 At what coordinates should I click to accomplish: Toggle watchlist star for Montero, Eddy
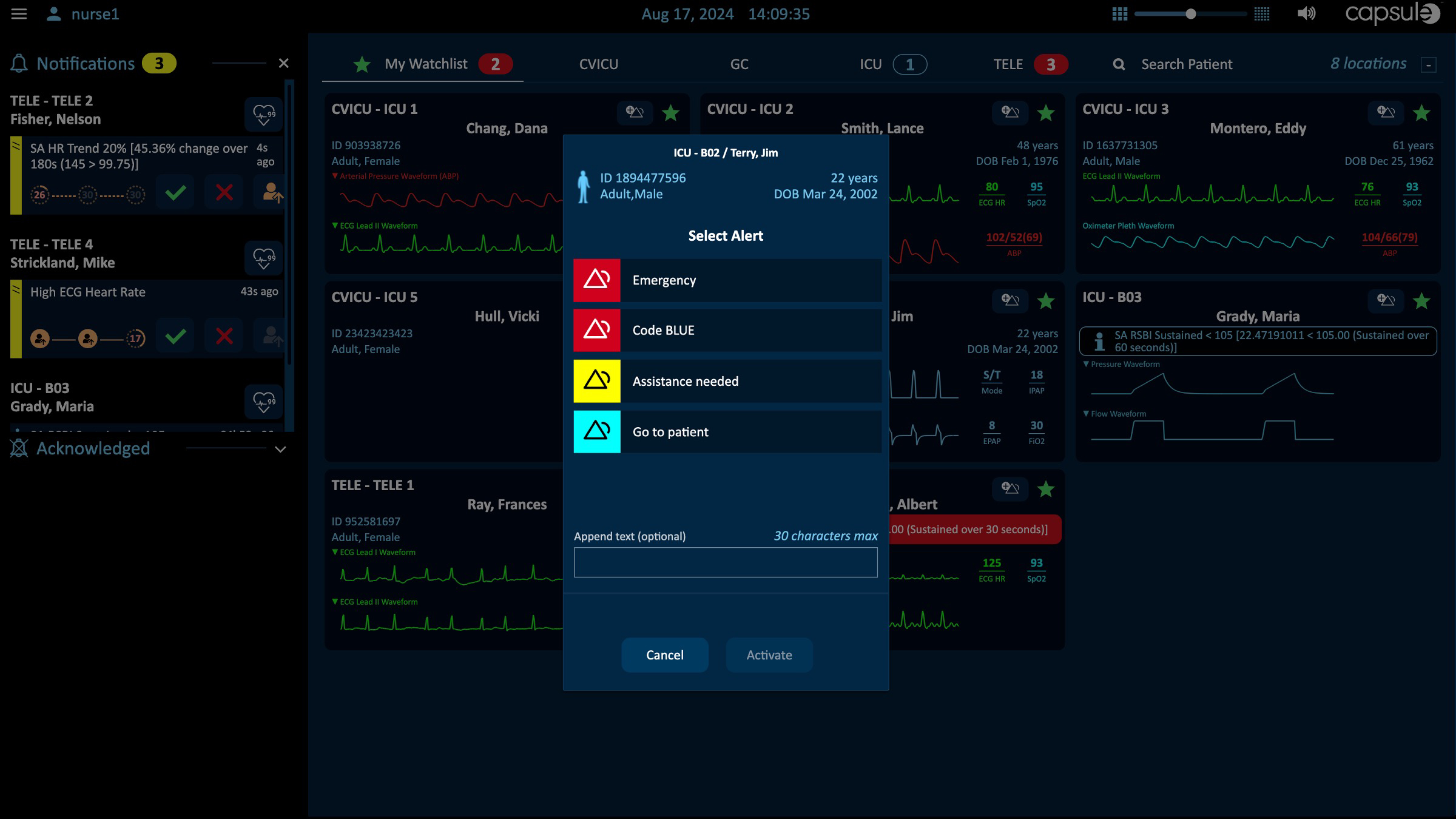(1421, 113)
